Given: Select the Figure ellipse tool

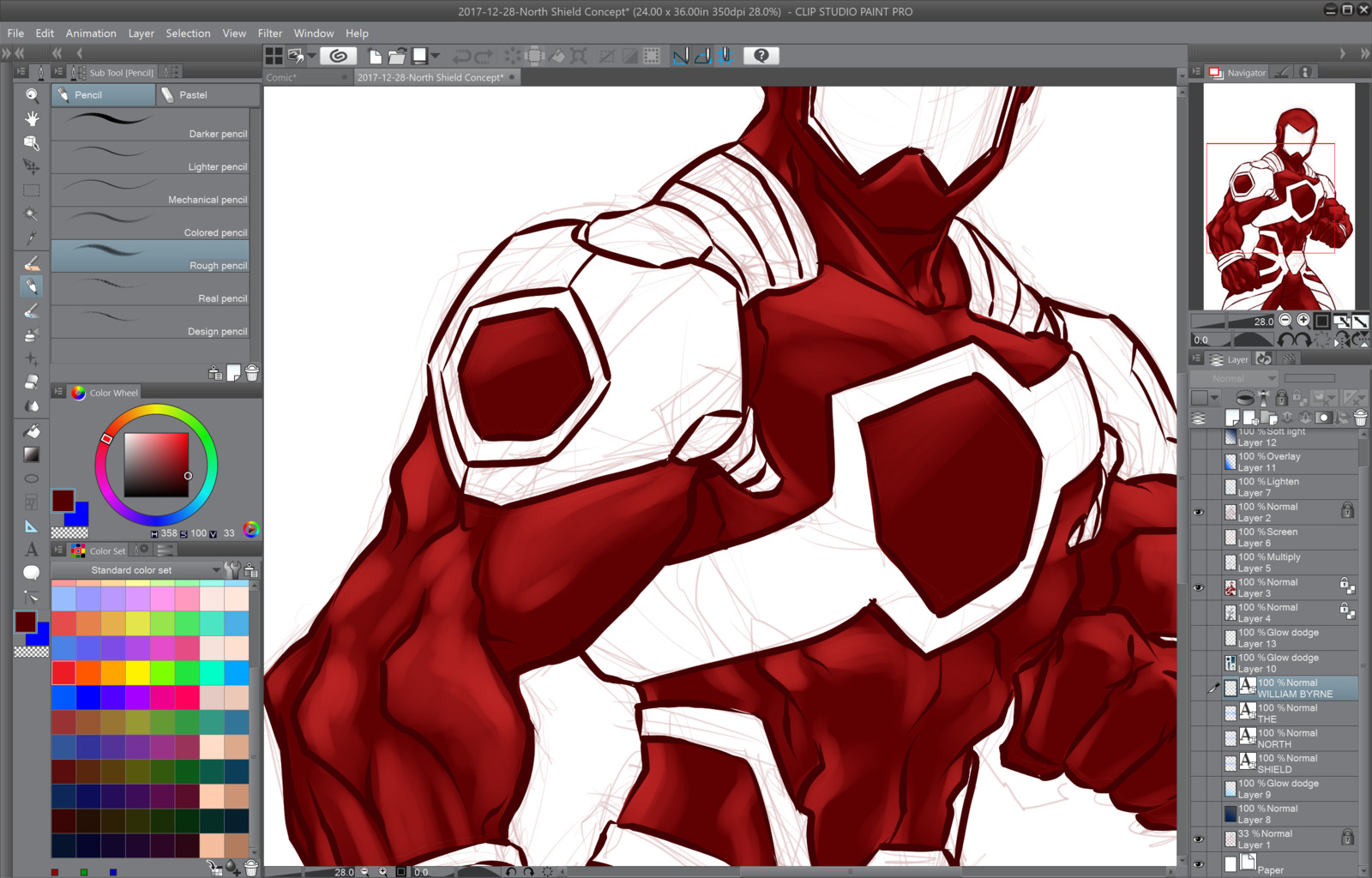Looking at the screenshot, I should [32, 478].
